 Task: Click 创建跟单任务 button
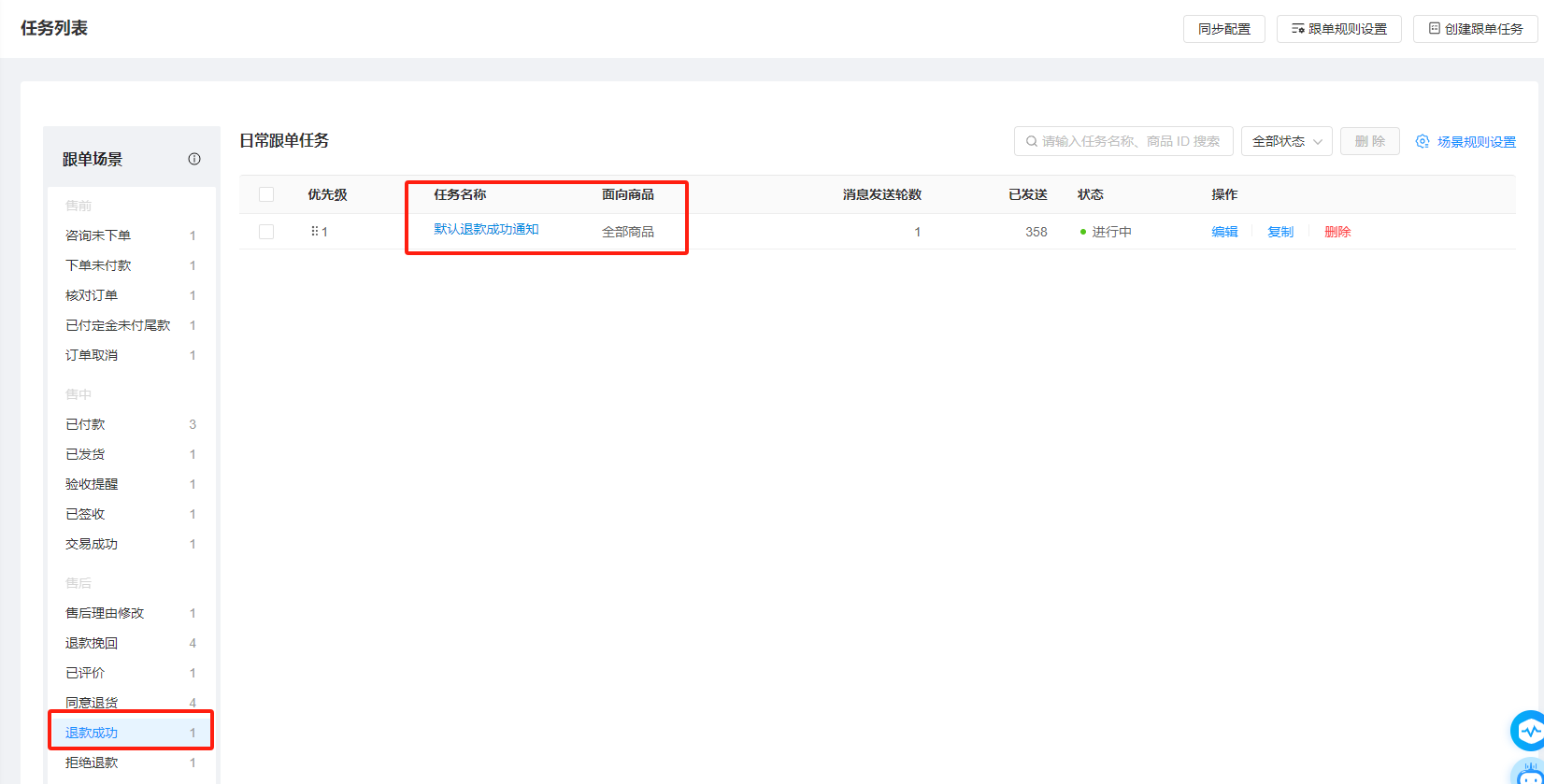pyautogui.click(x=1475, y=29)
